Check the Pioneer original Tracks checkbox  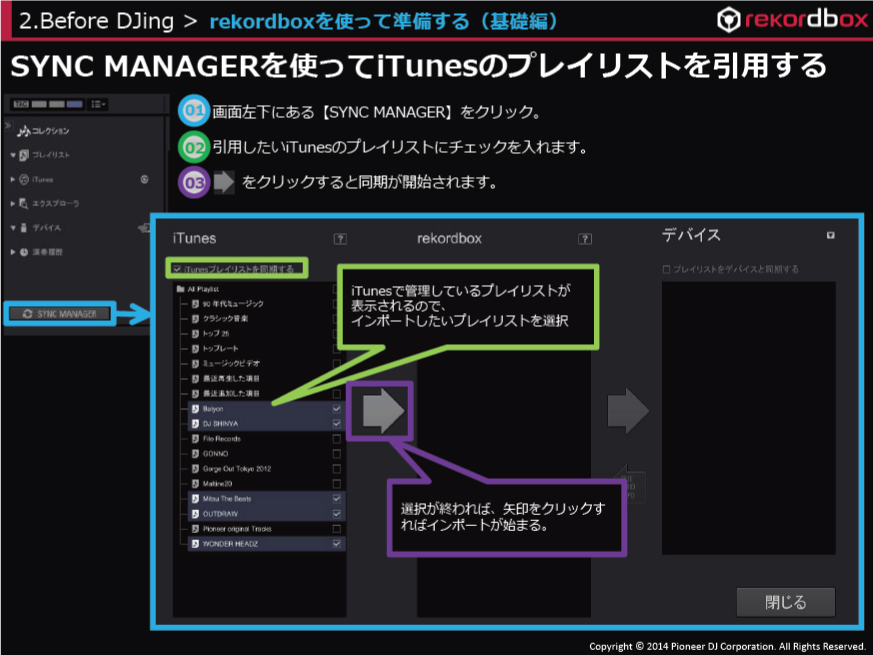click(x=336, y=529)
